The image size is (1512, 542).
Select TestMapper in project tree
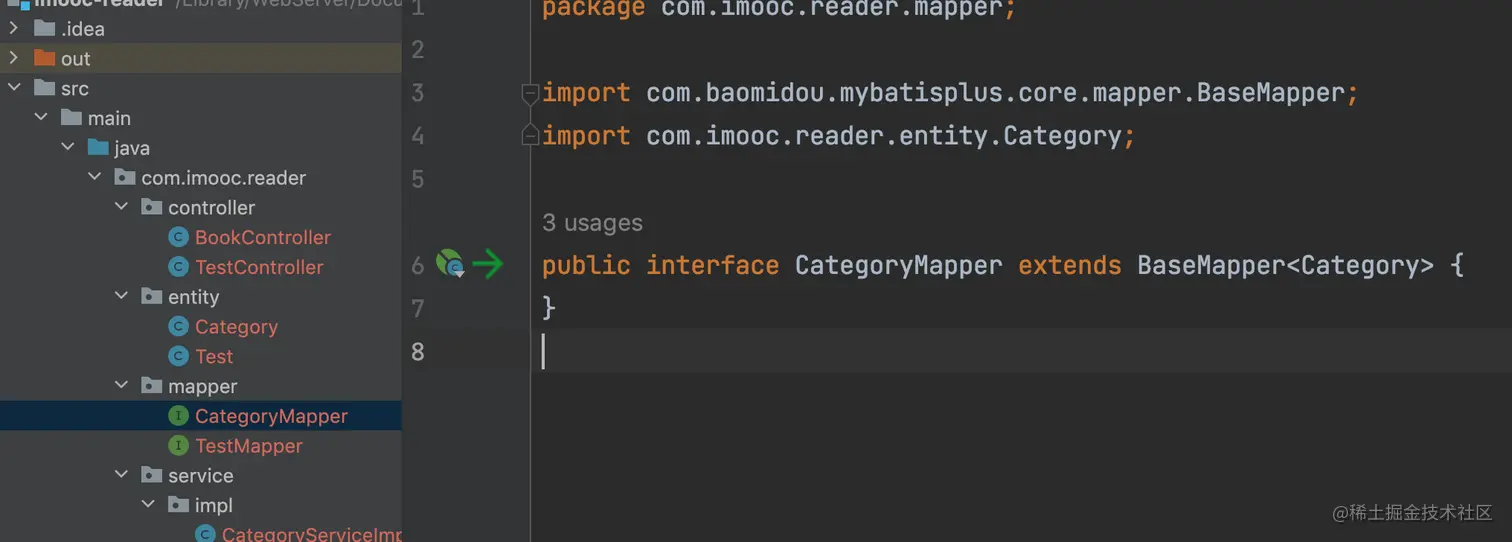pyautogui.click(x=248, y=446)
